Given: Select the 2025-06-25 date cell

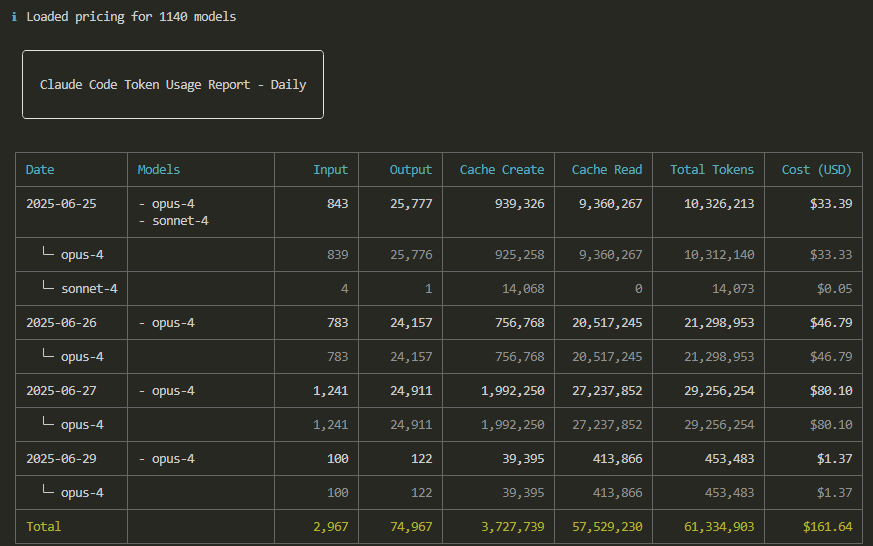Looking at the screenshot, I should click(x=61, y=204).
